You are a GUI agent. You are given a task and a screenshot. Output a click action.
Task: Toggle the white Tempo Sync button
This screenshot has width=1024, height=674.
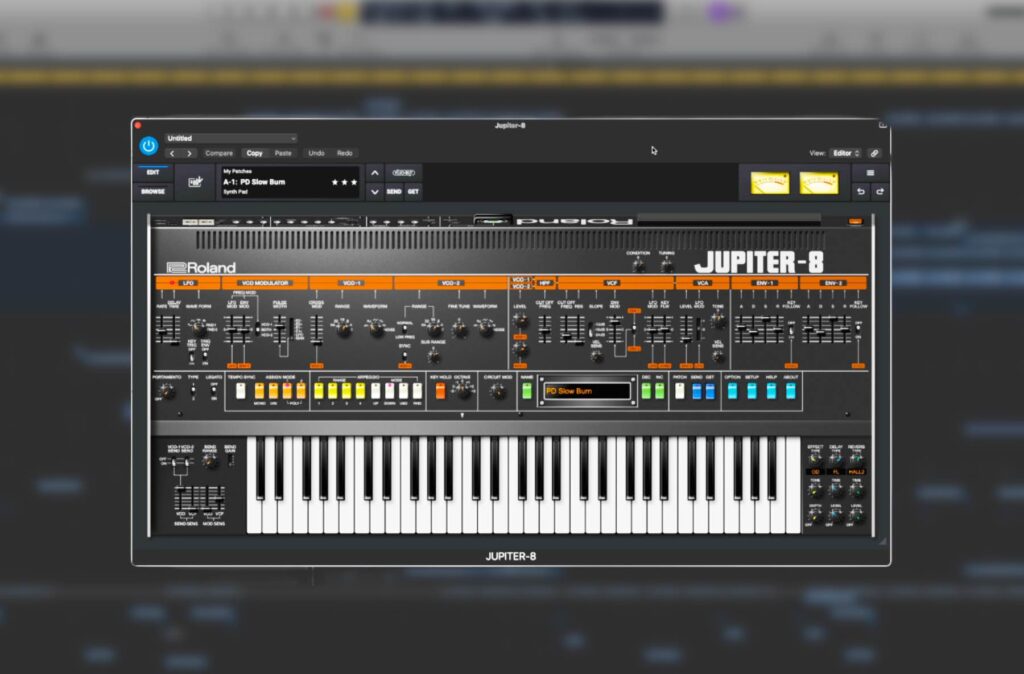click(x=240, y=391)
